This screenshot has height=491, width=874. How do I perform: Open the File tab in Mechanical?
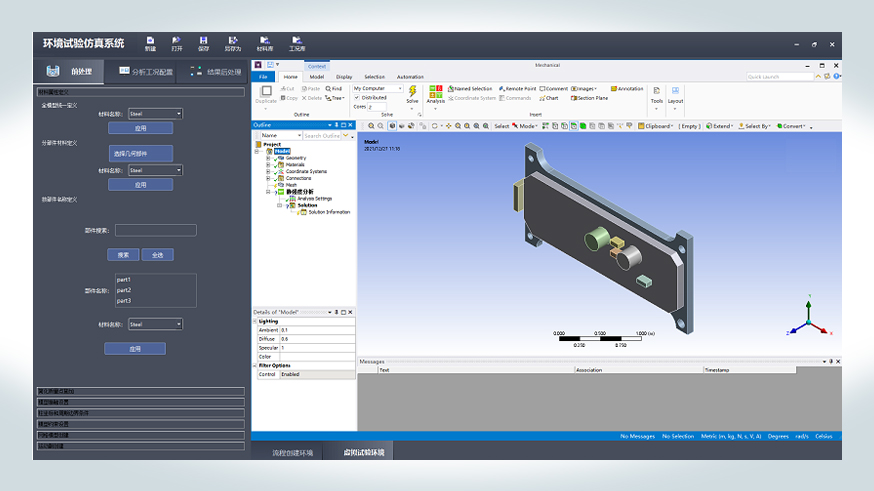263,77
